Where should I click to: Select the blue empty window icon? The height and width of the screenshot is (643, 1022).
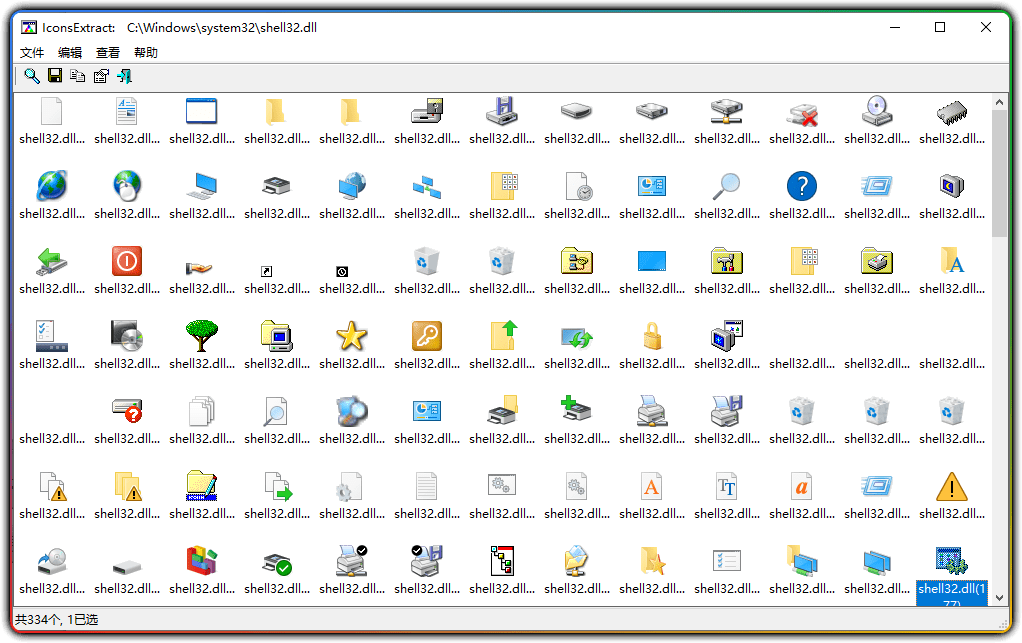[201, 111]
